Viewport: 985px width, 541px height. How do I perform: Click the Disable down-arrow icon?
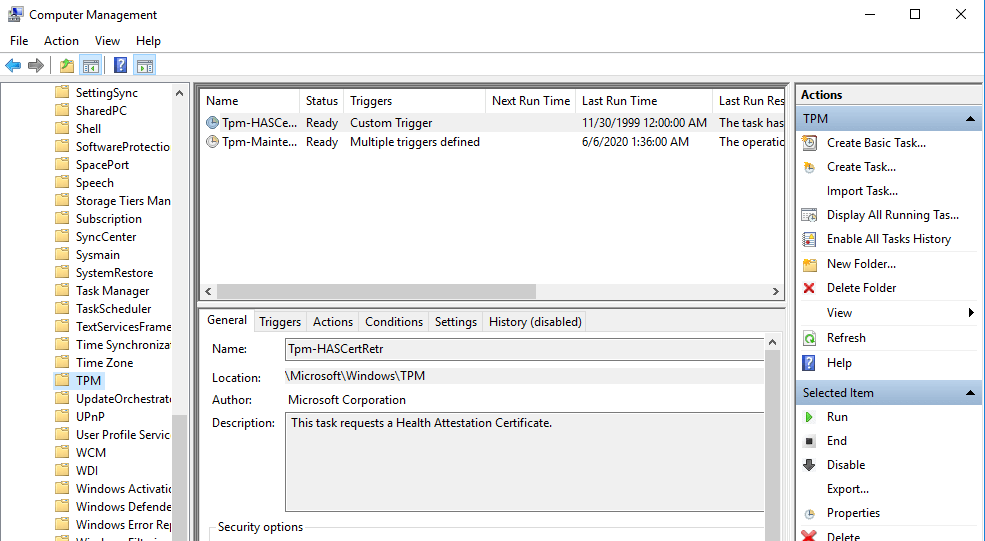click(x=809, y=465)
